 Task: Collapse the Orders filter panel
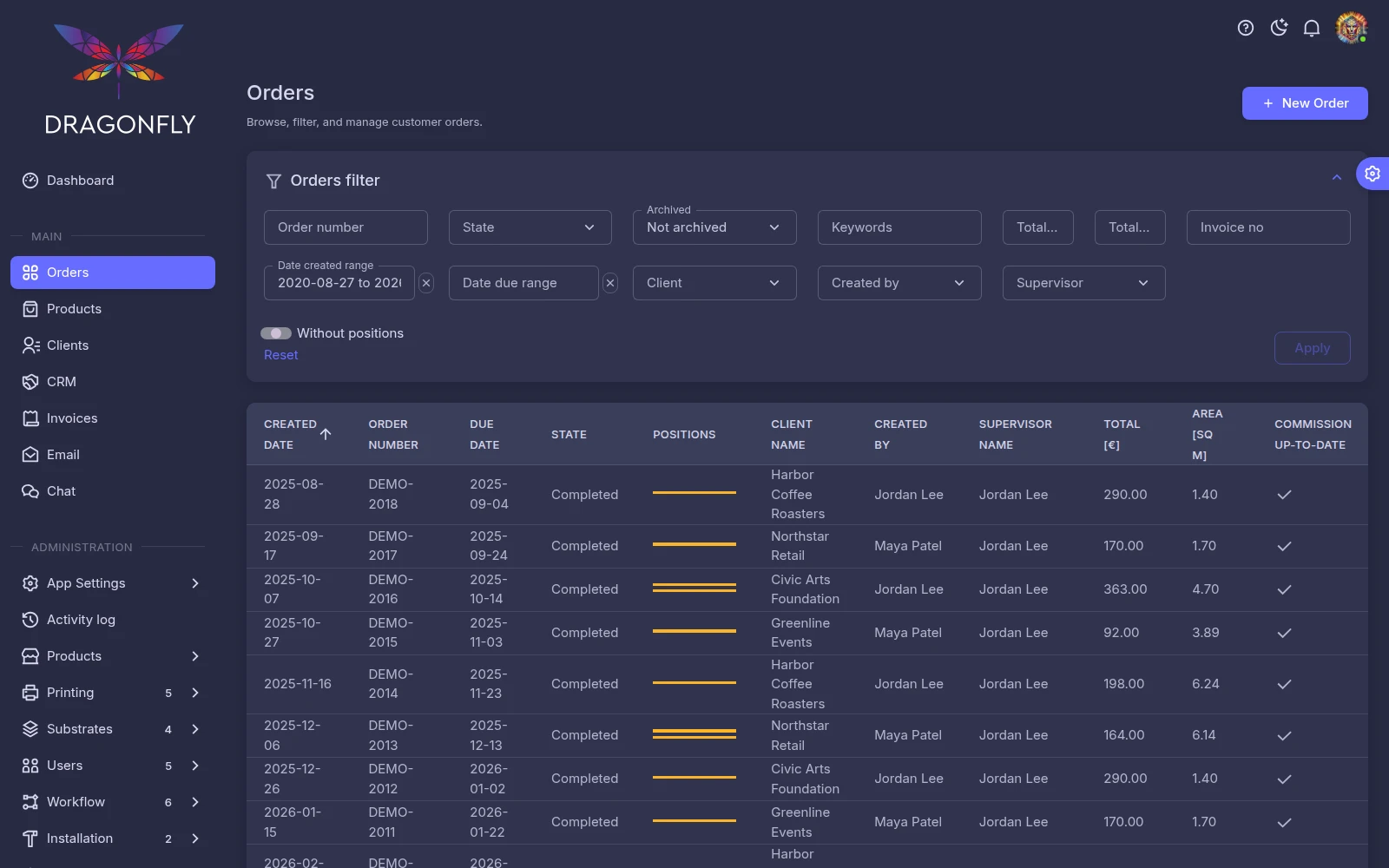point(1337,178)
